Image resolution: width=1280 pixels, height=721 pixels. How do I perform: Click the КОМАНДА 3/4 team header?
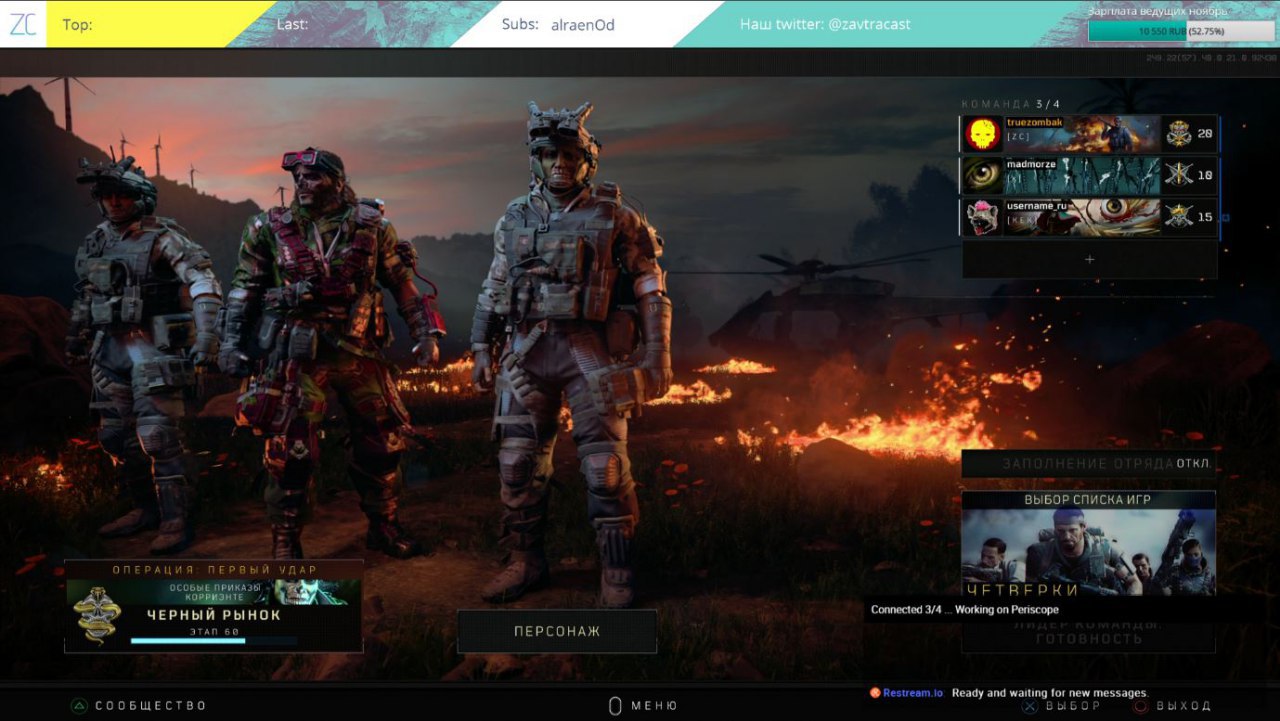[x=1011, y=104]
